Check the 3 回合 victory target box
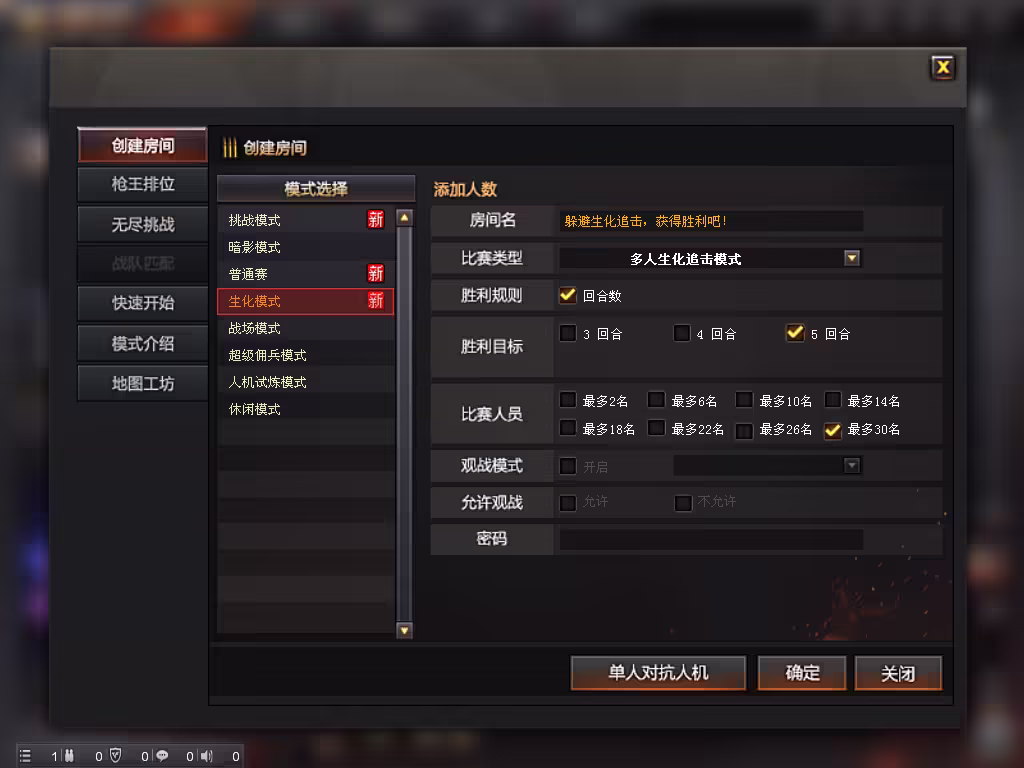Viewport: 1024px width, 768px height. 568,333
